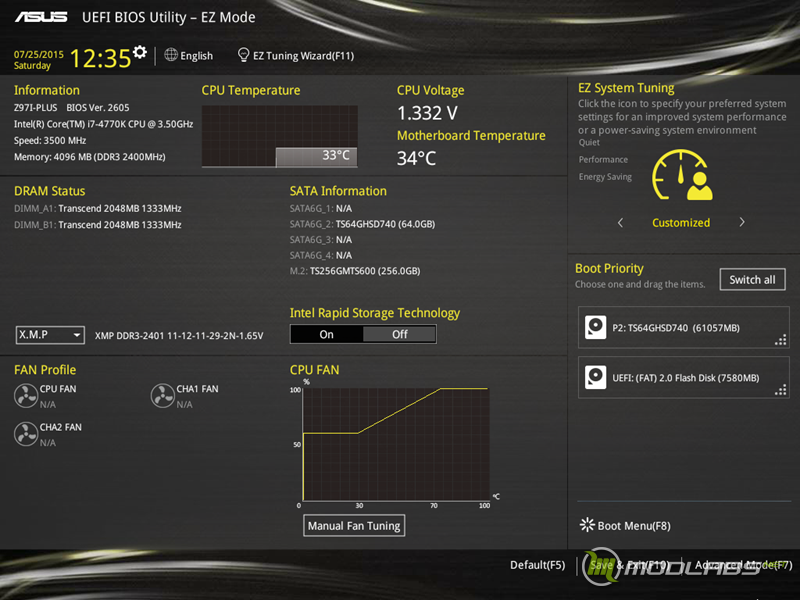Viewport: 800px width, 600px height.
Task: Click drag handle of P2: TS64GHSD740 entry
Action: point(780,340)
